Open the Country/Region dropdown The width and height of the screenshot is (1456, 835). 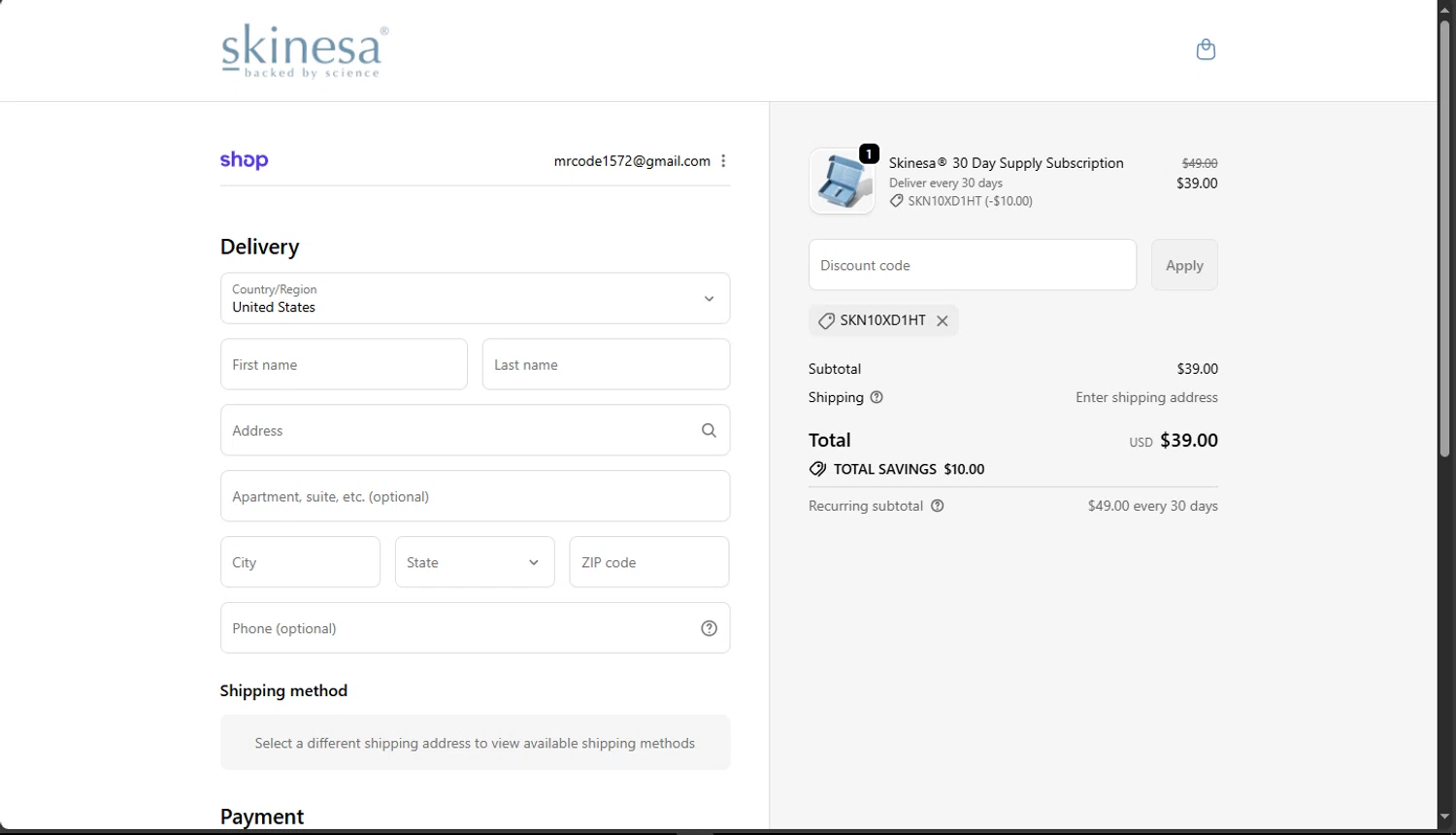[475, 298]
